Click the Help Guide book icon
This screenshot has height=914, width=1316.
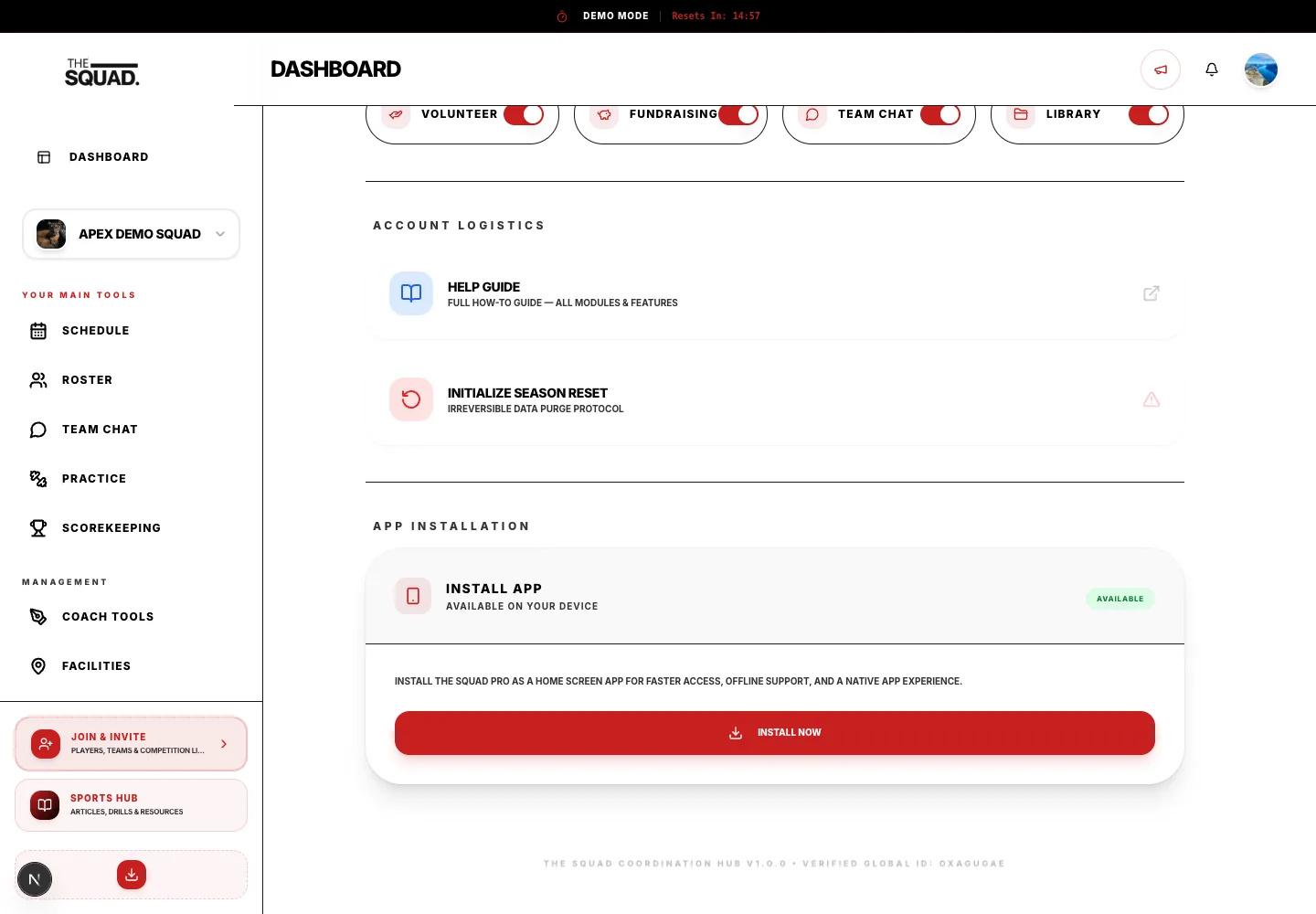(x=411, y=293)
